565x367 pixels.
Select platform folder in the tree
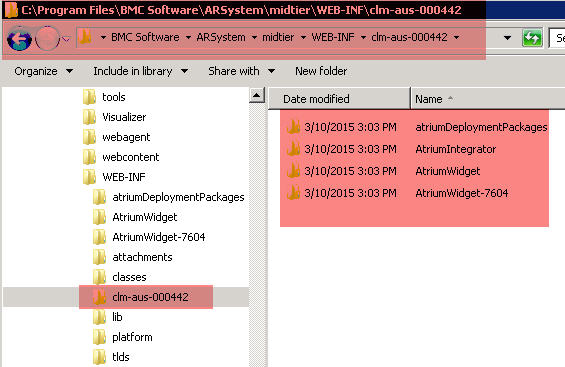[132, 337]
